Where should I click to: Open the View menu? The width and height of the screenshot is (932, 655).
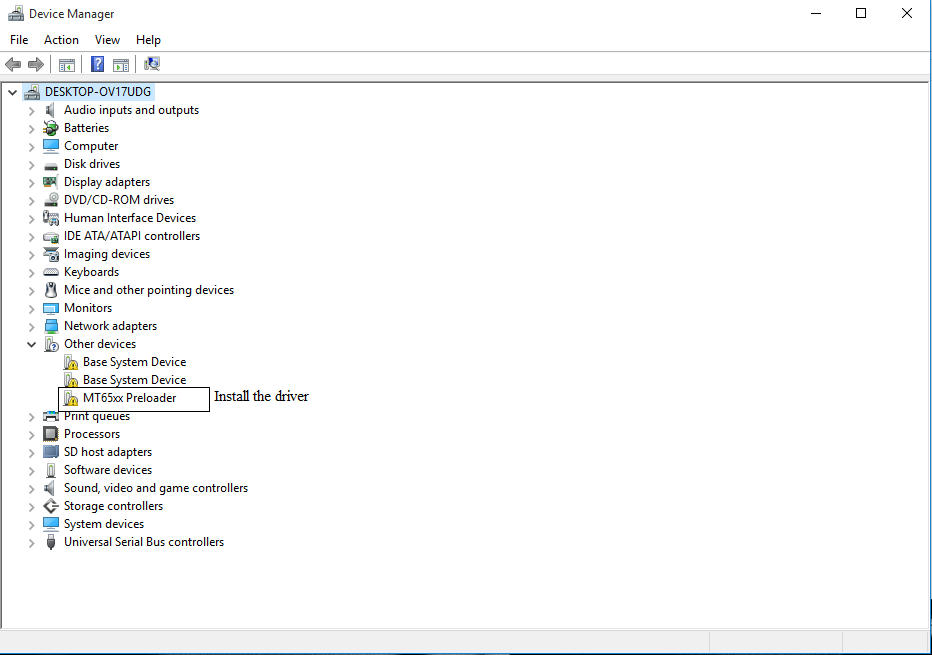(x=107, y=40)
